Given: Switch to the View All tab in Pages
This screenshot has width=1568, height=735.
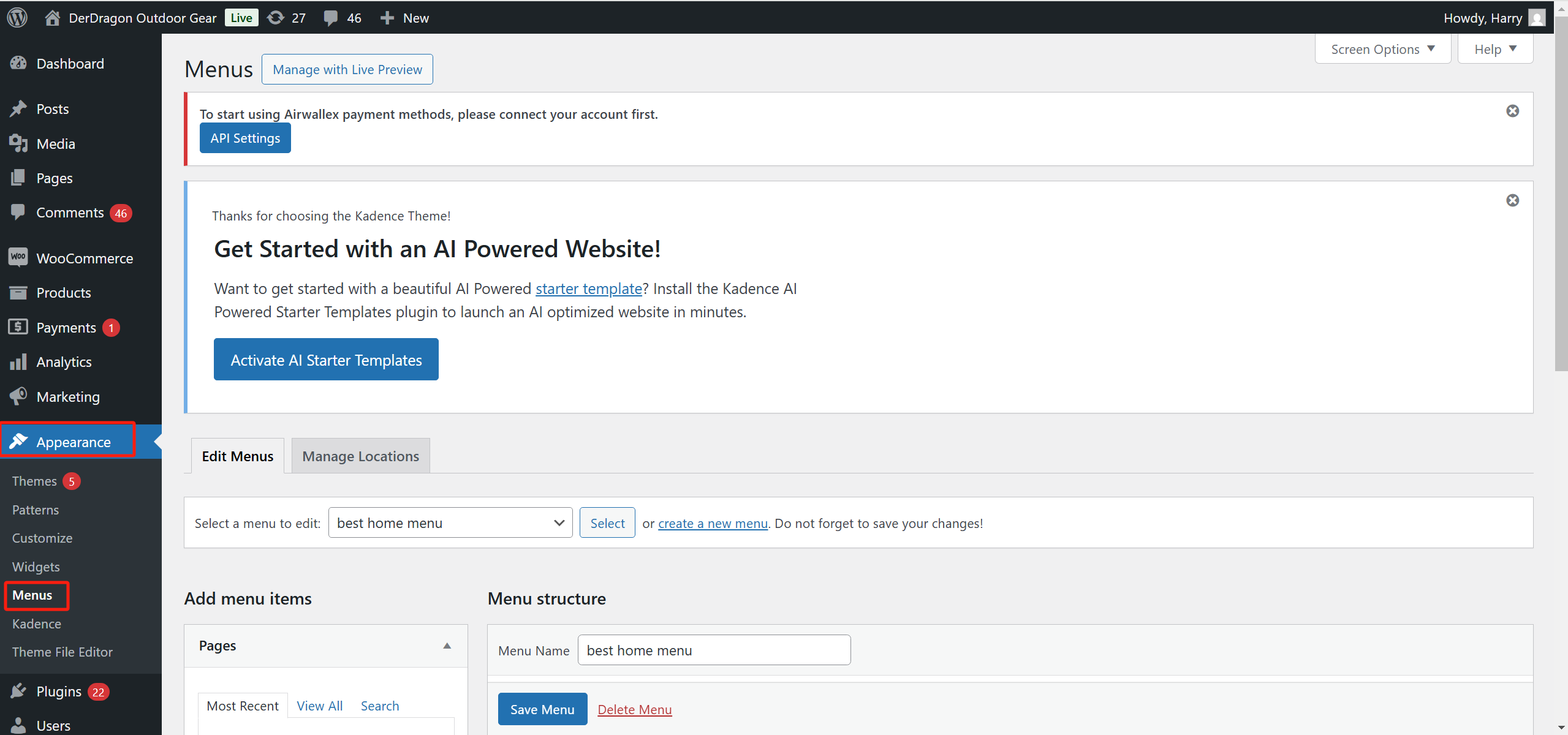Looking at the screenshot, I should tap(319, 705).
